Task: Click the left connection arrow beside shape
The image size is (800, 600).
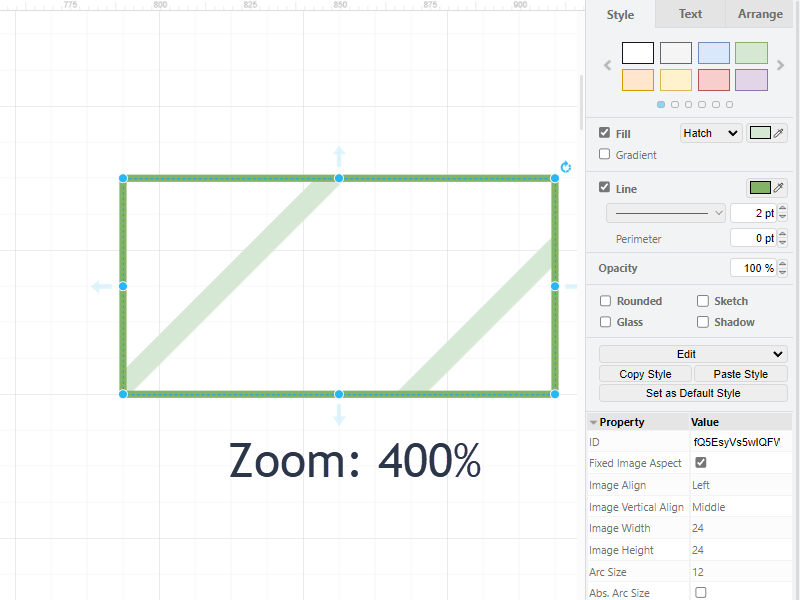Action: click(x=102, y=287)
